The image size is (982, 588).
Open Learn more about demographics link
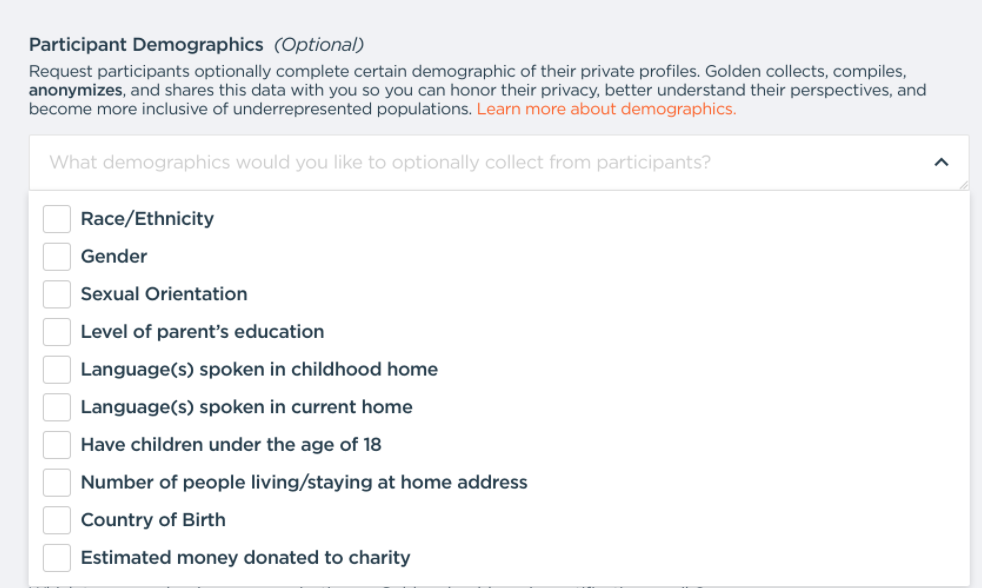pos(606,109)
